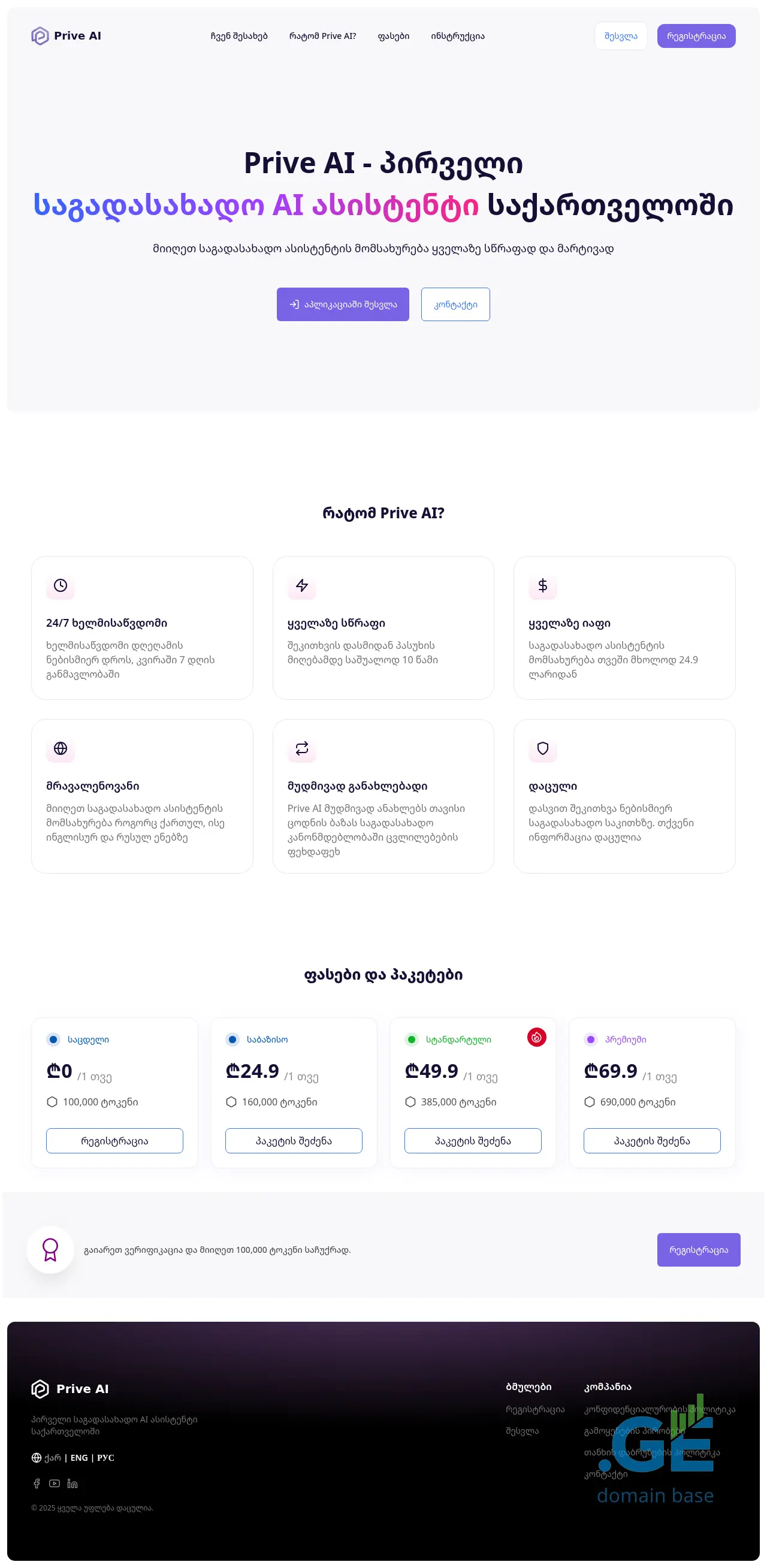767x1568 pixels.
Task: Click the კონტაქტი button in hero section
Action: tap(455, 304)
